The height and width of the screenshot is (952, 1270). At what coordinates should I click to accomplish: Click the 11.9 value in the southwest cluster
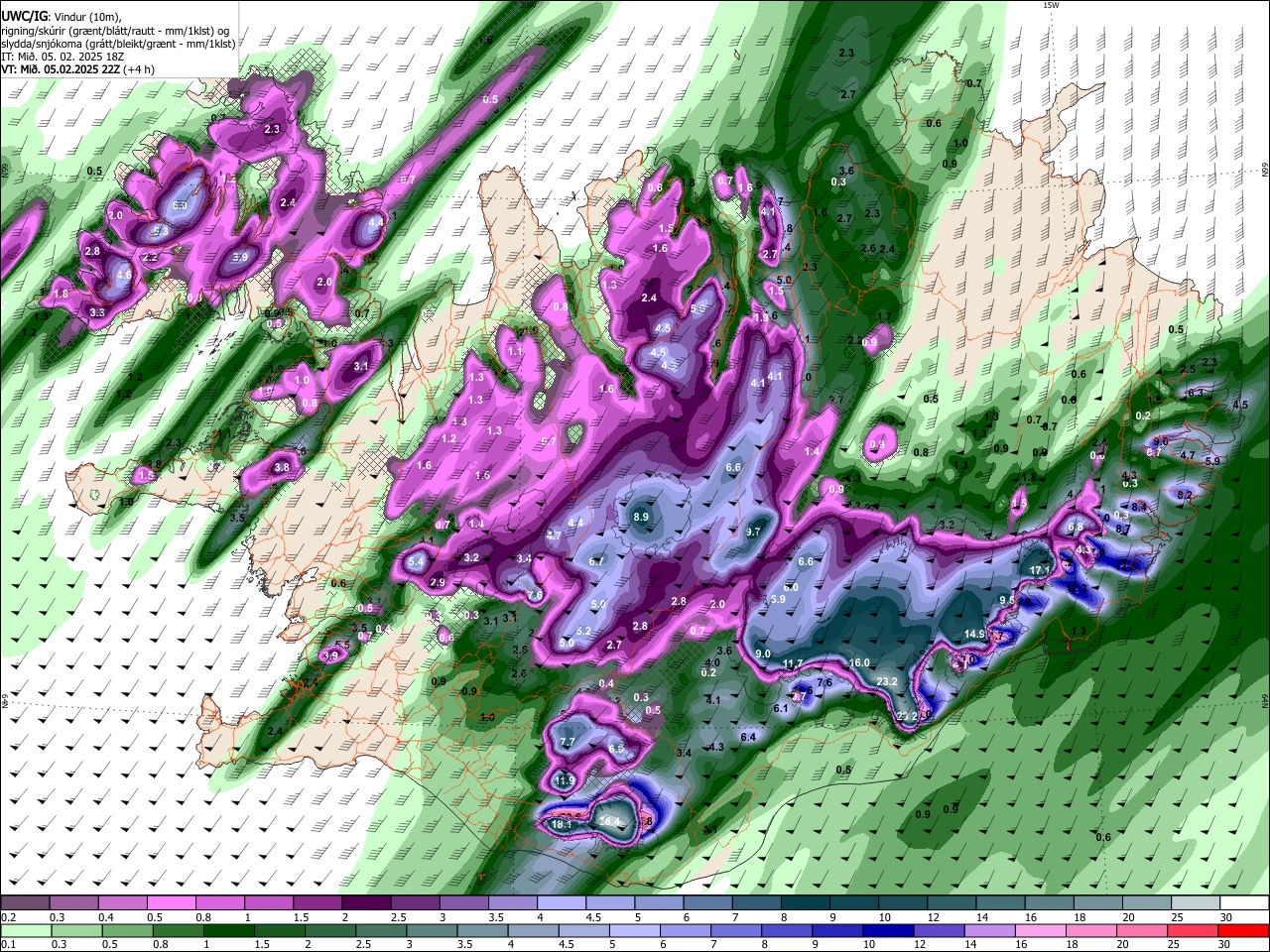565,781
